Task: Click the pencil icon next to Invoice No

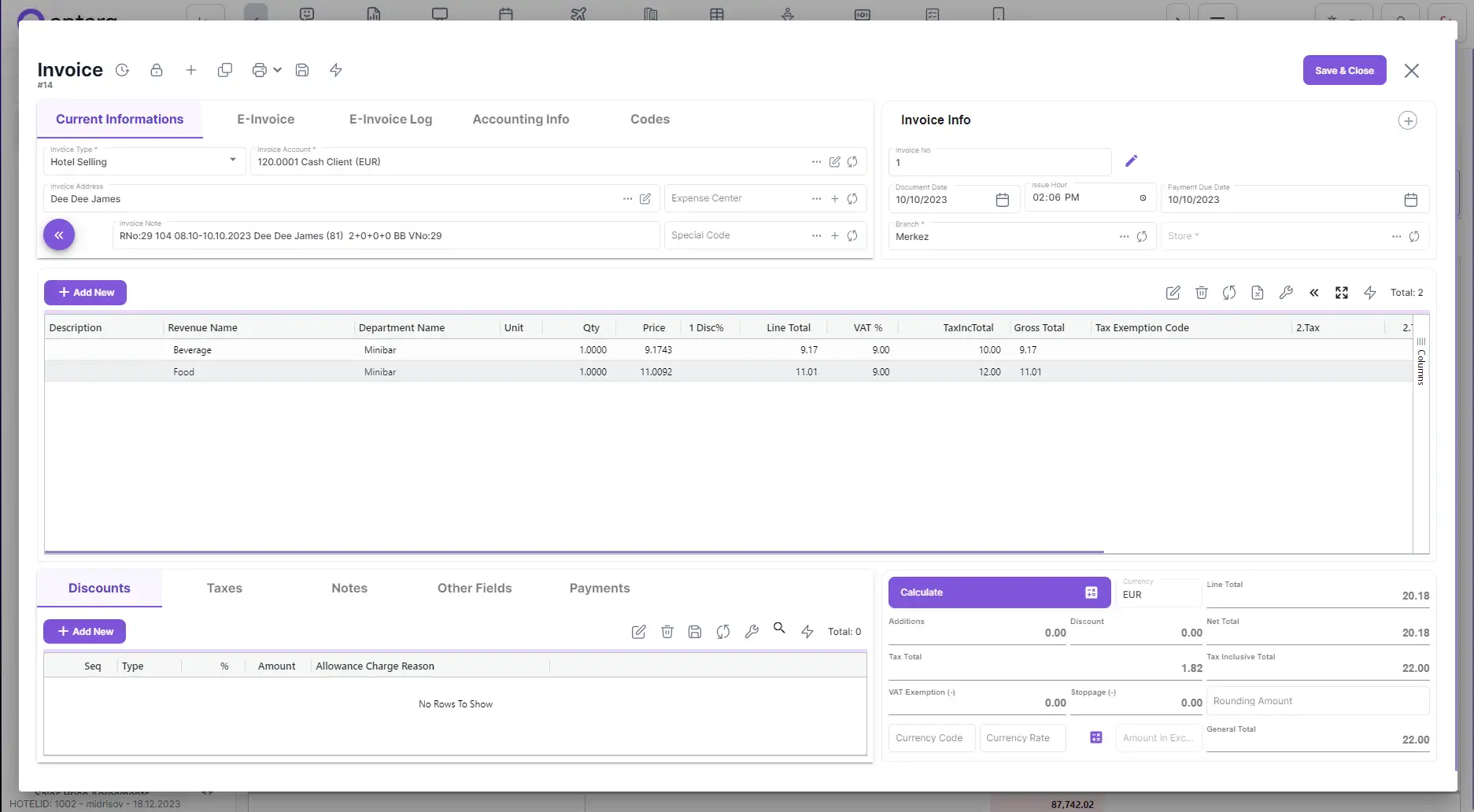Action: point(1131,161)
